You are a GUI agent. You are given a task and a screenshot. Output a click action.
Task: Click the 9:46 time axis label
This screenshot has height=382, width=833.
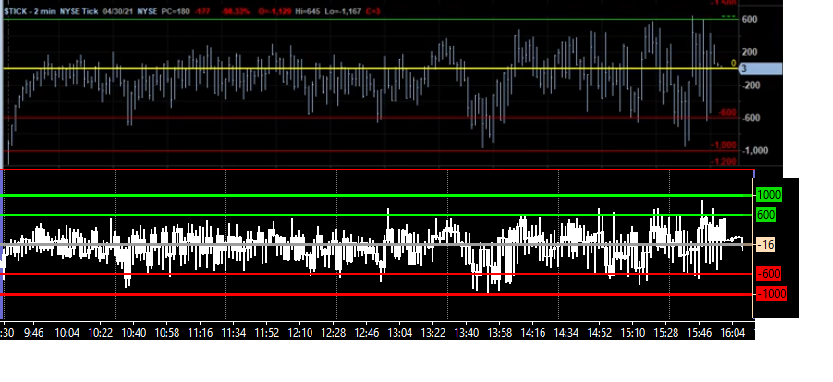click(34, 333)
